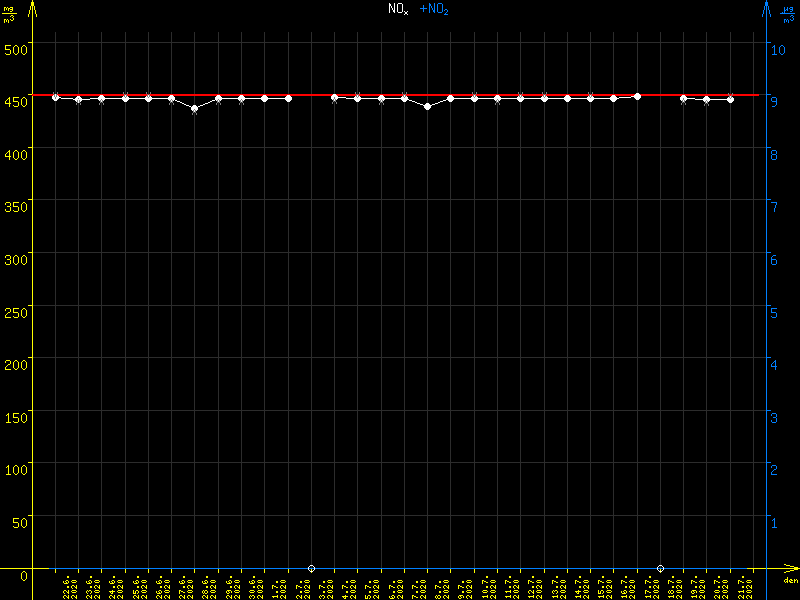The height and width of the screenshot is (600, 800).
Task: Click the yellow mg/m3 unit label
Action: (x=10, y=14)
